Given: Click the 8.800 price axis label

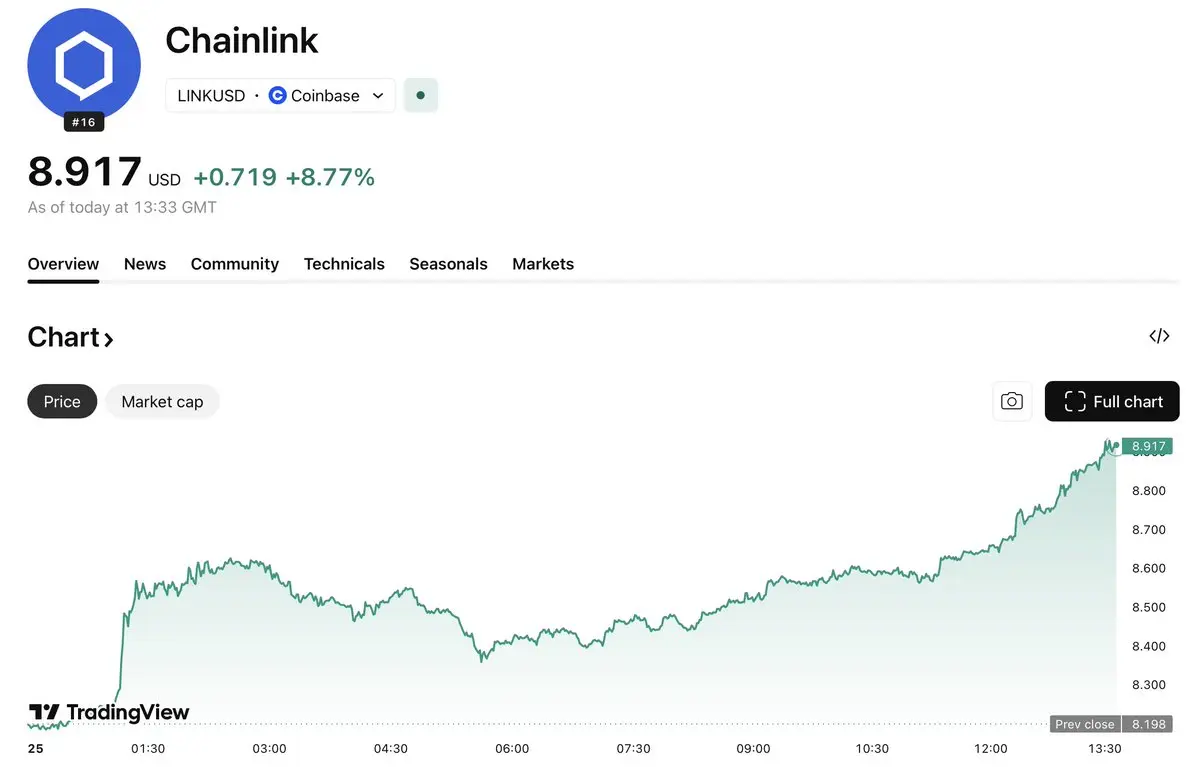Looking at the screenshot, I should 1148,491.
